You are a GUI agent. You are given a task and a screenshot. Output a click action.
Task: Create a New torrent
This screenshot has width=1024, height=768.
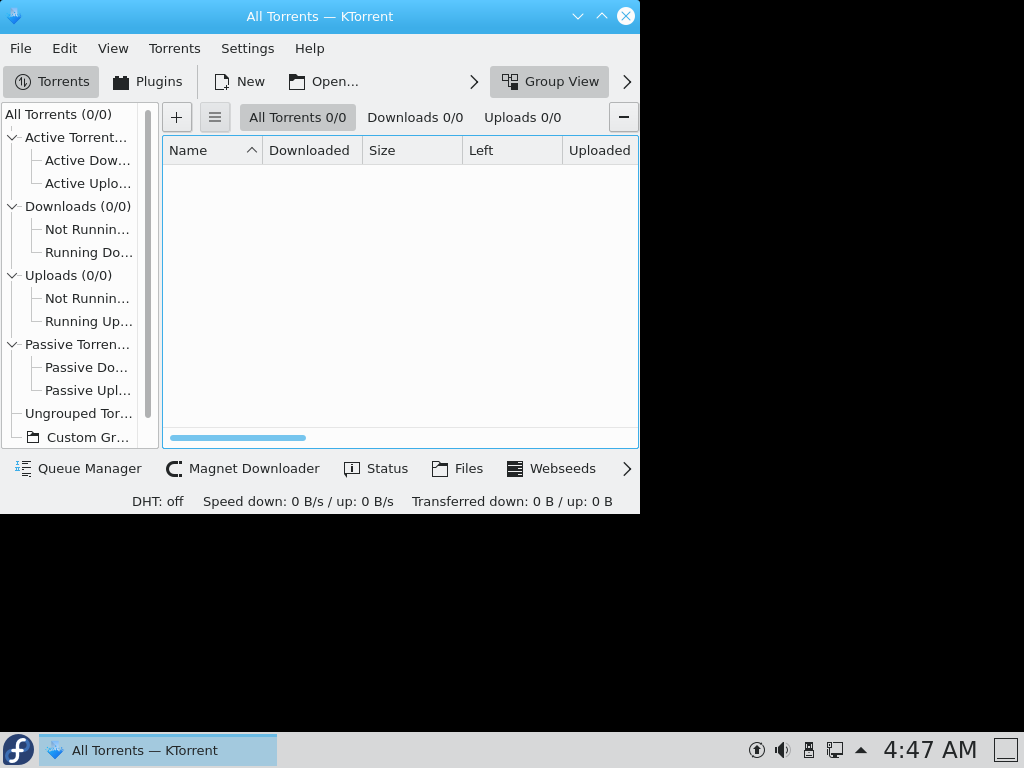[x=239, y=82]
